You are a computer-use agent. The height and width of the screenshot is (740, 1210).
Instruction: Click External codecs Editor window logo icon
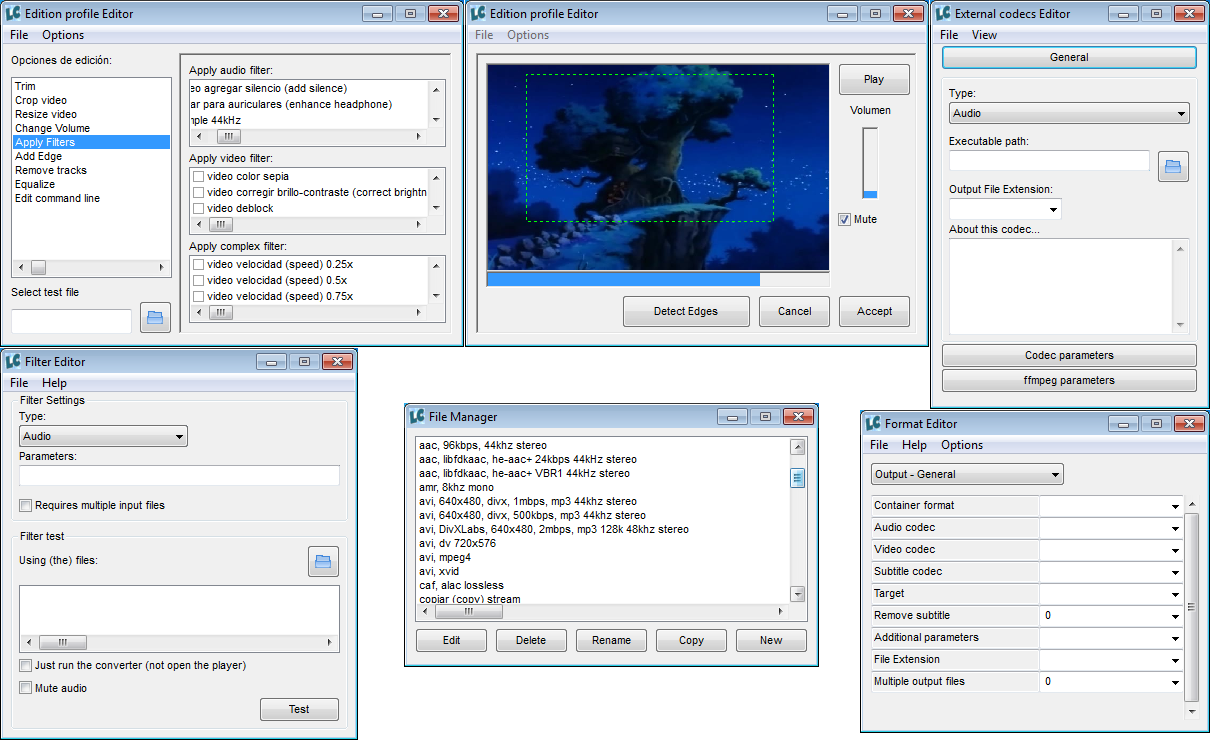pyautogui.click(x=943, y=13)
